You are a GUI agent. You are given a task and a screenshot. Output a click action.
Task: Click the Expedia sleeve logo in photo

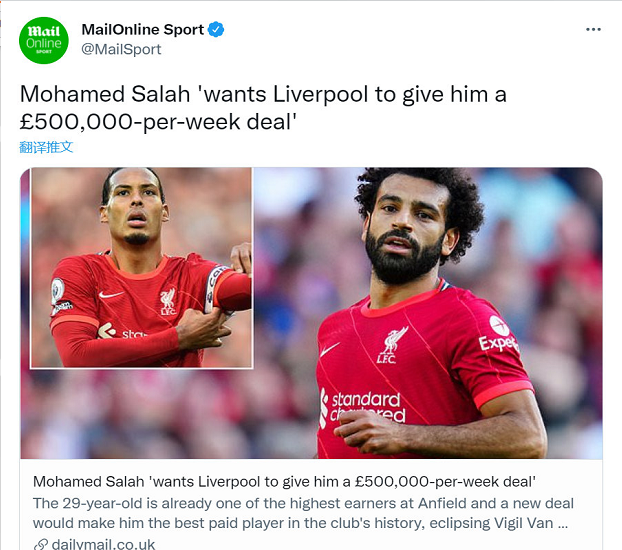point(499,334)
